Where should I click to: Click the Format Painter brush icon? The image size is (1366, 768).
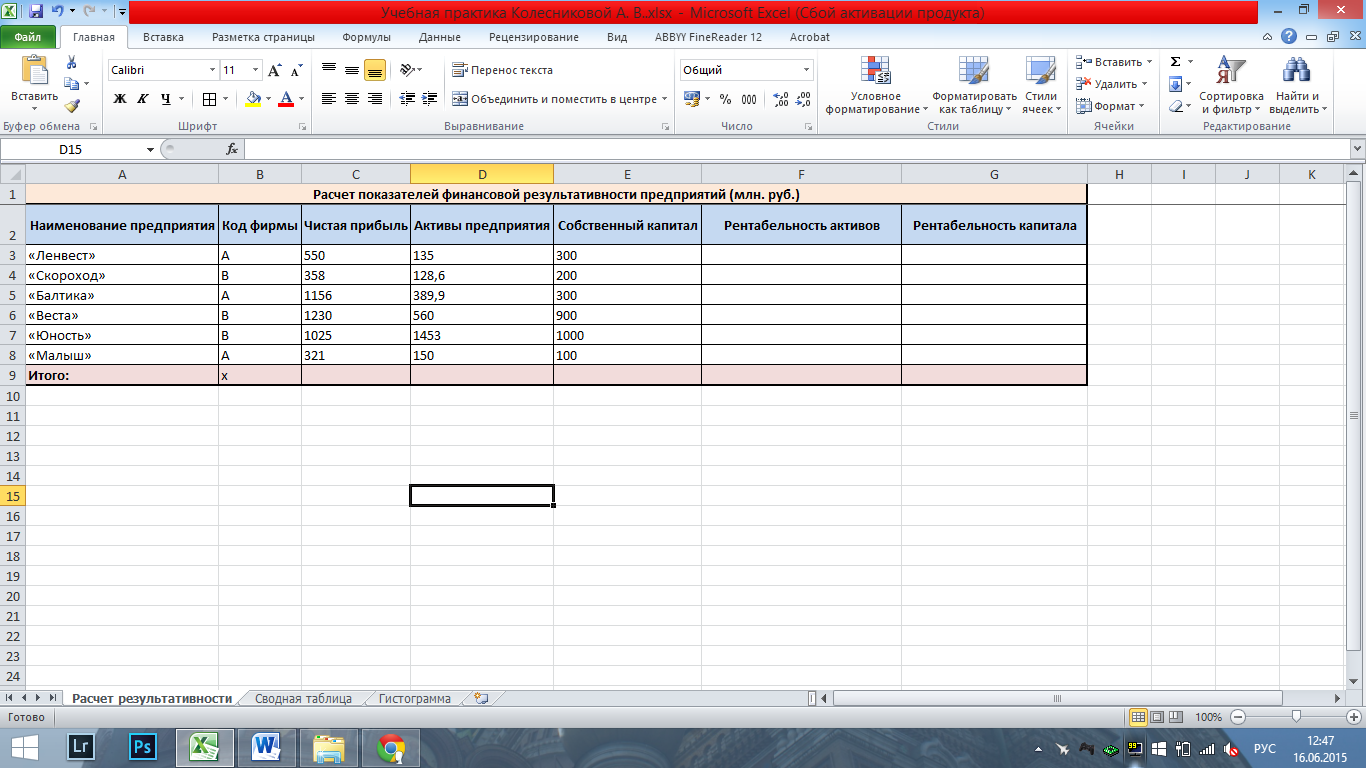[72, 105]
